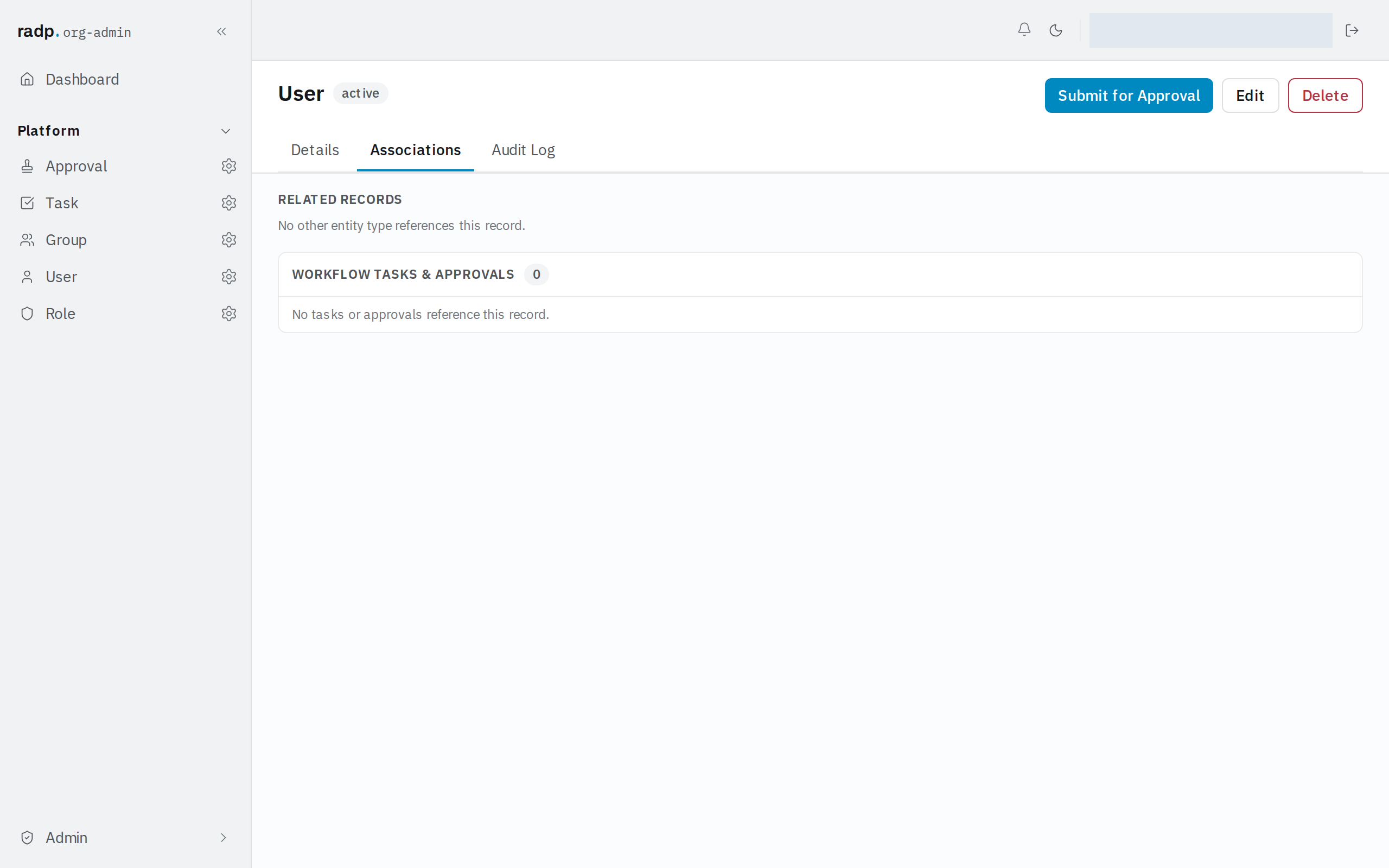Click the Role shield icon

click(27, 314)
